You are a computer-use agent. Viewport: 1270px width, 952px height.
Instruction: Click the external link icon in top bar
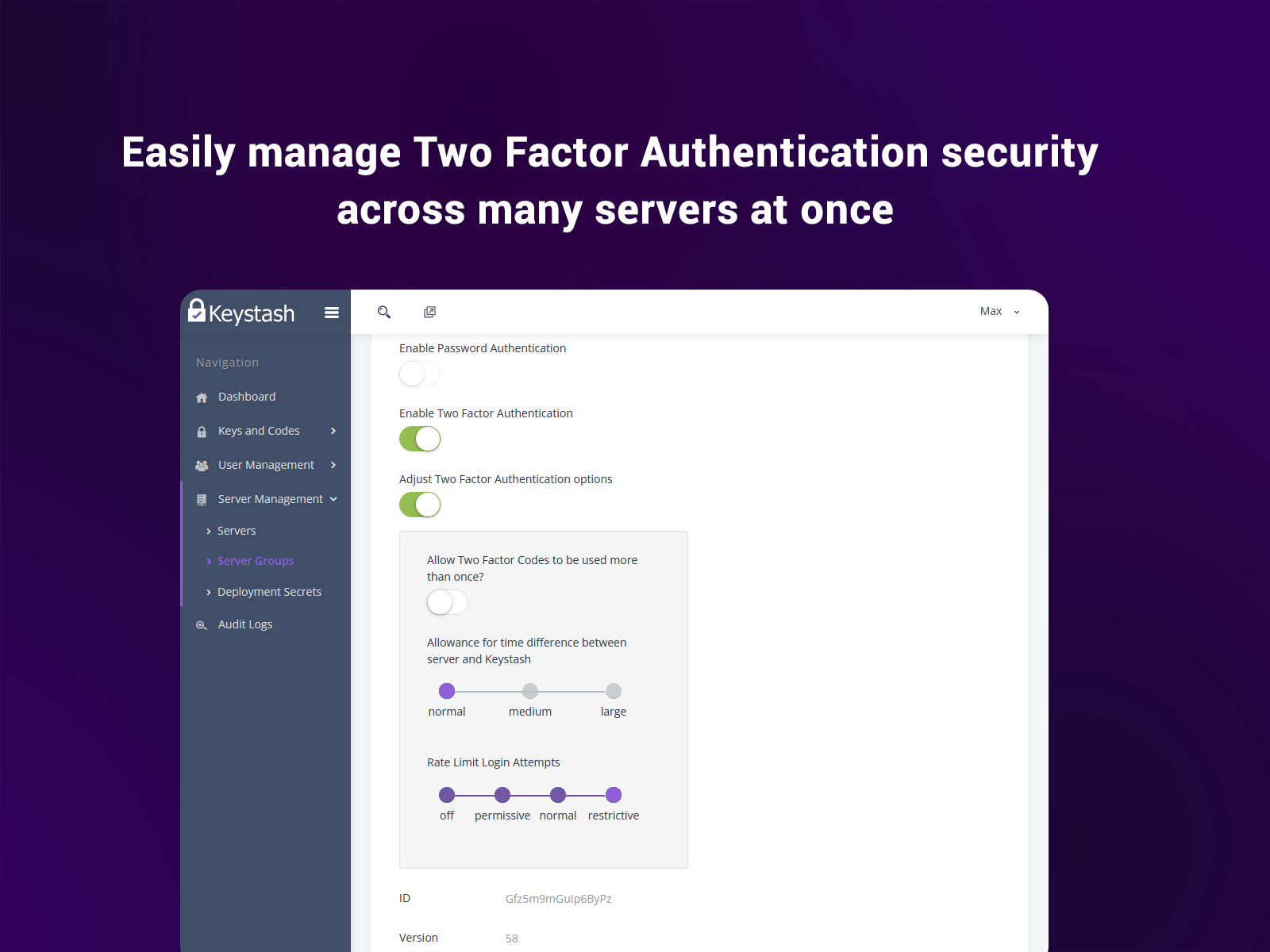(x=429, y=312)
